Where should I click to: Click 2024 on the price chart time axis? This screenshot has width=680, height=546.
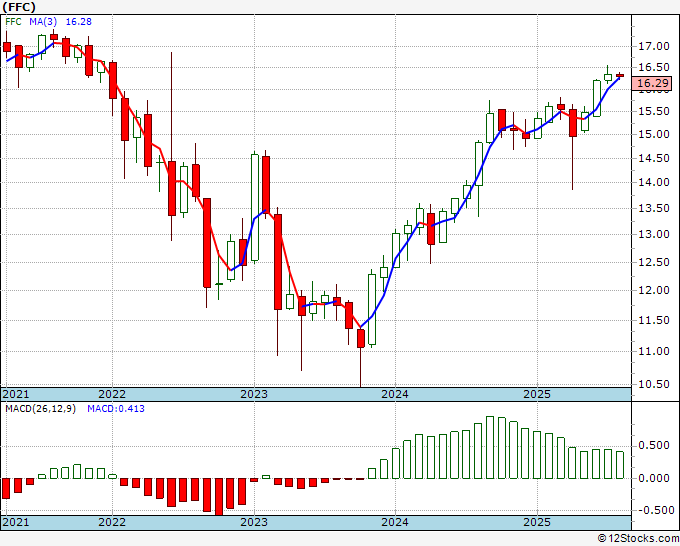coord(395,394)
